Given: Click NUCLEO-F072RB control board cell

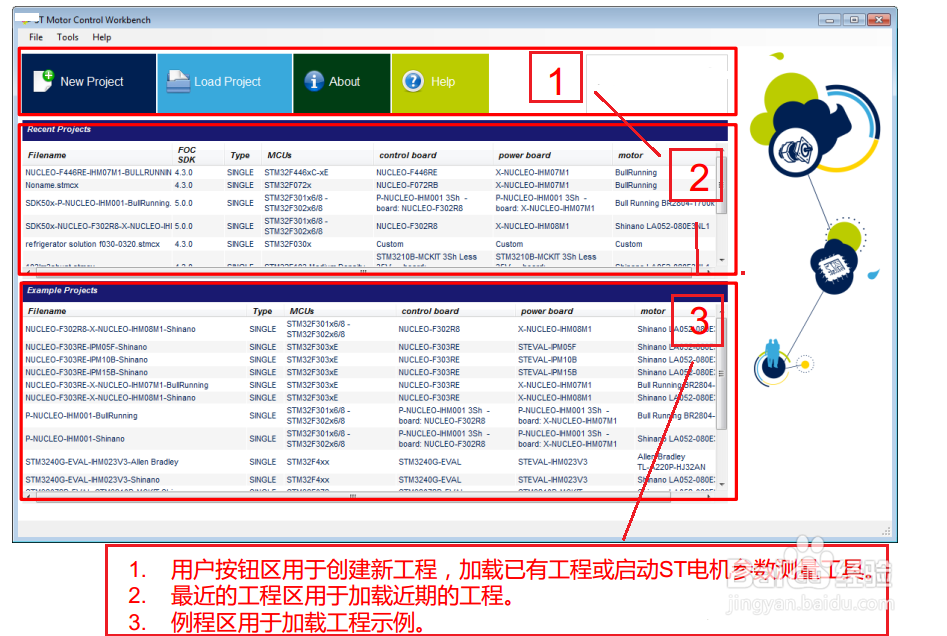Looking at the screenshot, I should click(x=407, y=185).
